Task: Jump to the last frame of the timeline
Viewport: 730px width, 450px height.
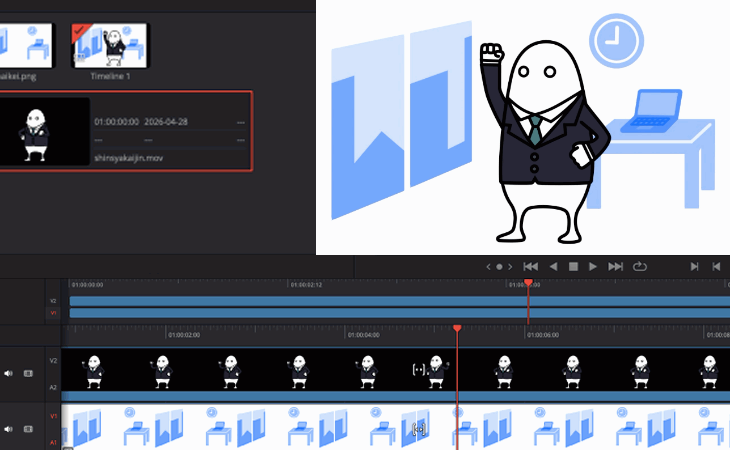Action: coord(615,267)
